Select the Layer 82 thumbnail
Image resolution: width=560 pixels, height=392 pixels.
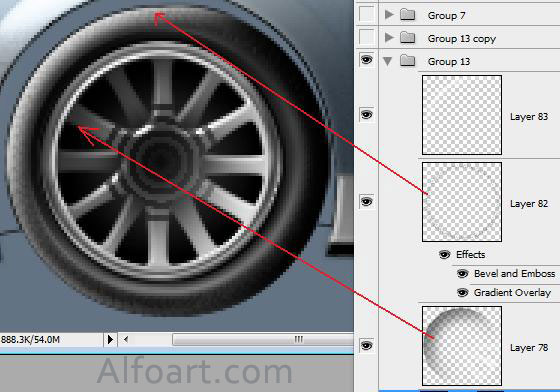pyautogui.click(x=462, y=202)
